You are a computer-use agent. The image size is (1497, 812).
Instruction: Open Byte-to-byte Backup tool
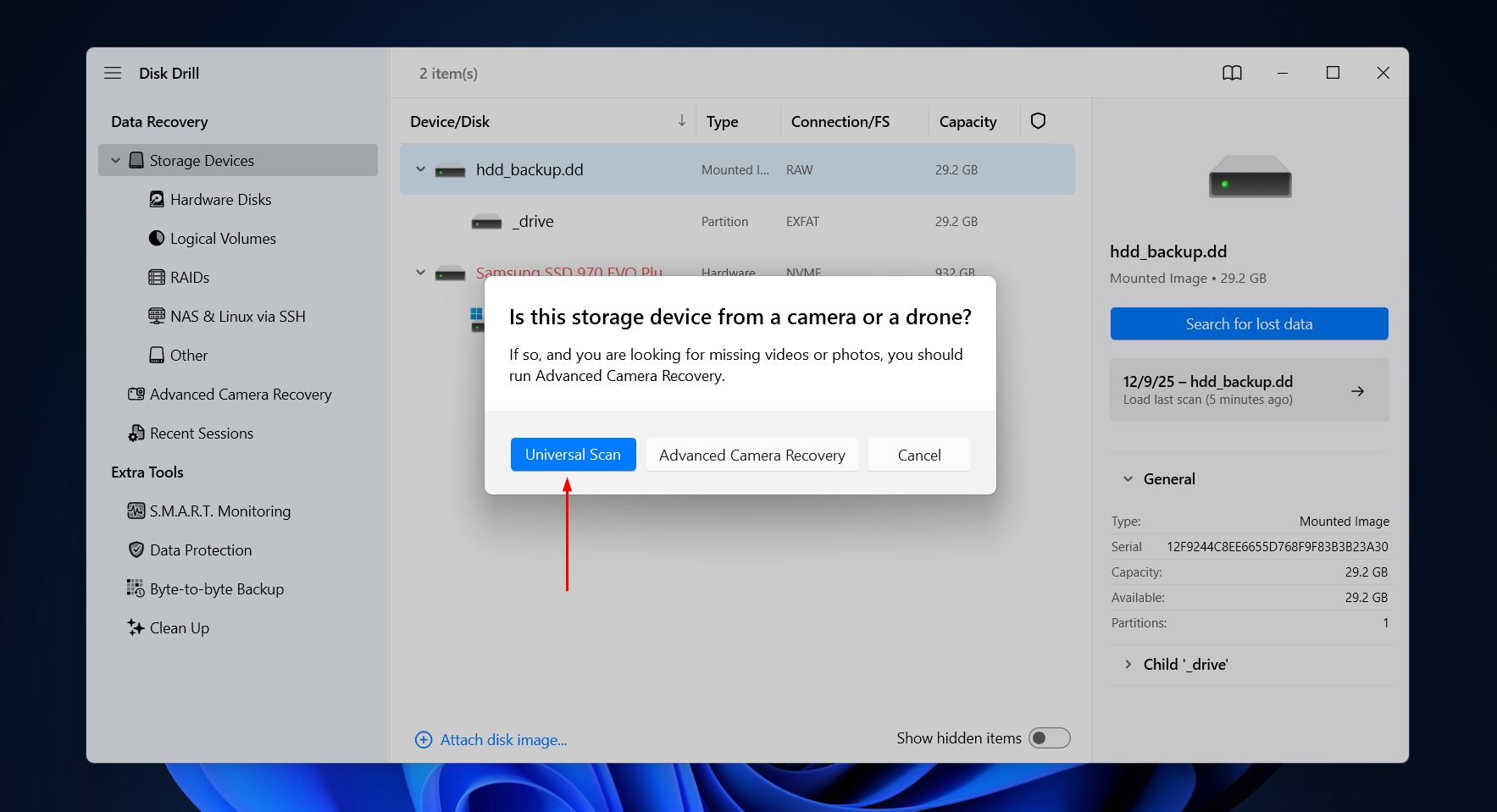(x=216, y=589)
